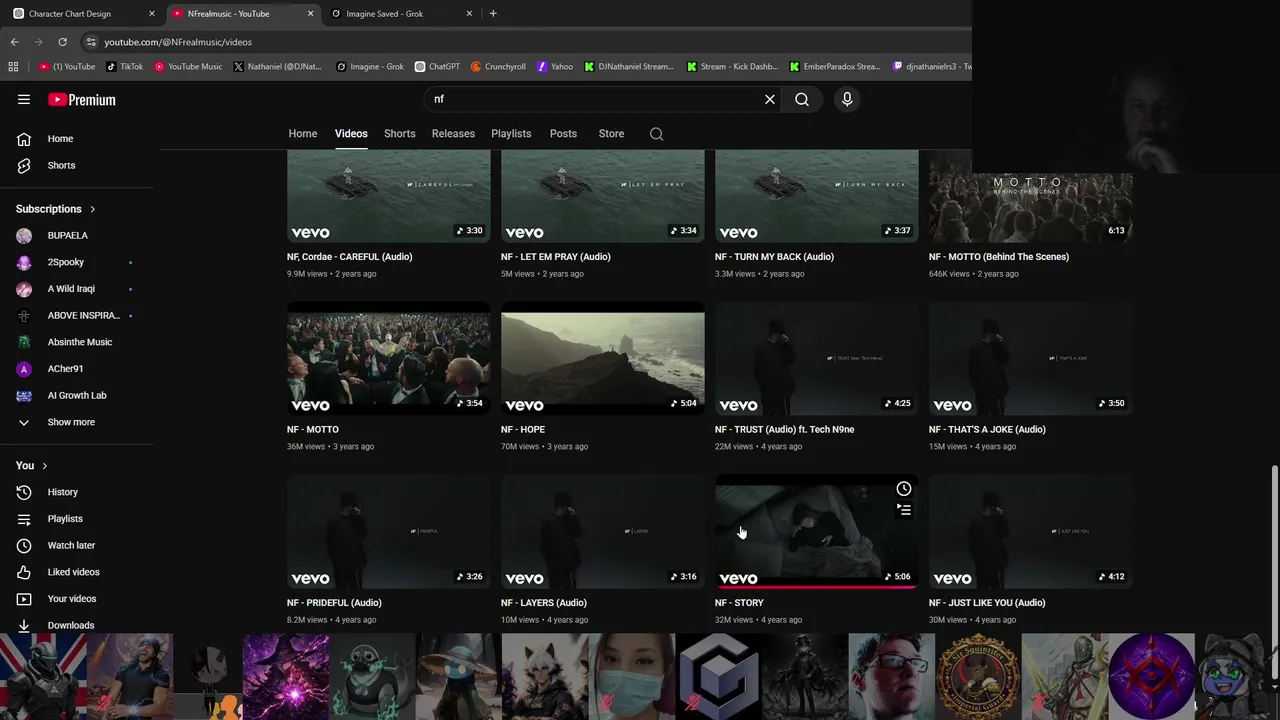Click the browser address bar URL

pyautogui.click(x=178, y=42)
